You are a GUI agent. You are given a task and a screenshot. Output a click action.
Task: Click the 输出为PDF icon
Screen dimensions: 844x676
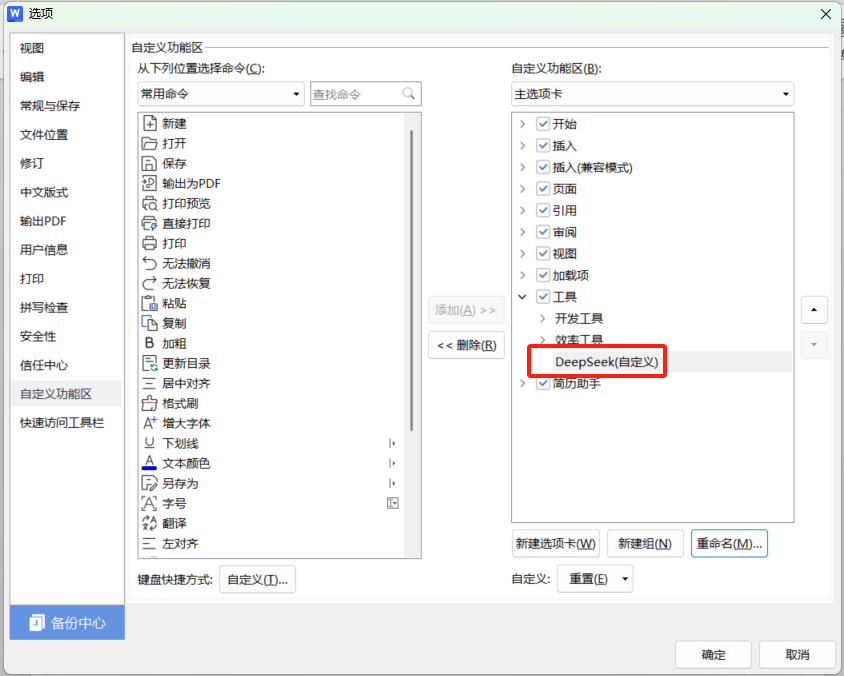click(149, 183)
